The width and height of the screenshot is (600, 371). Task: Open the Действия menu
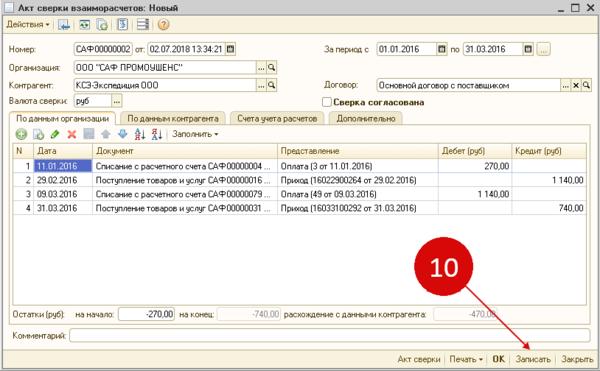coord(28,24)
